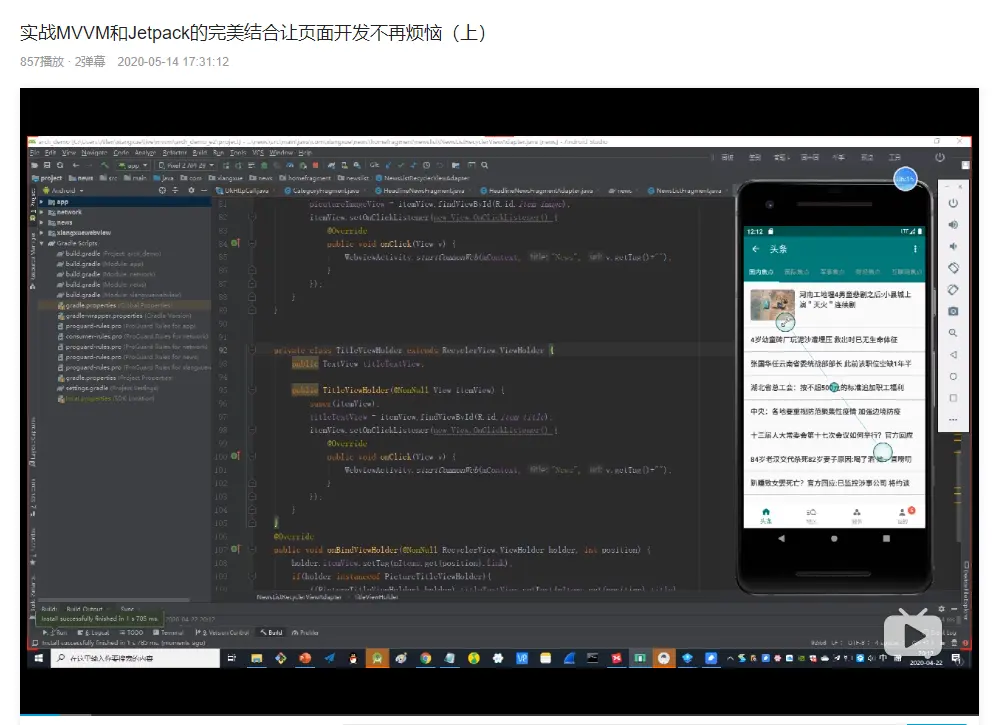Switch to the CategoryFragment.java editor tab
This screenshot has height=725, width=993.
322,191
